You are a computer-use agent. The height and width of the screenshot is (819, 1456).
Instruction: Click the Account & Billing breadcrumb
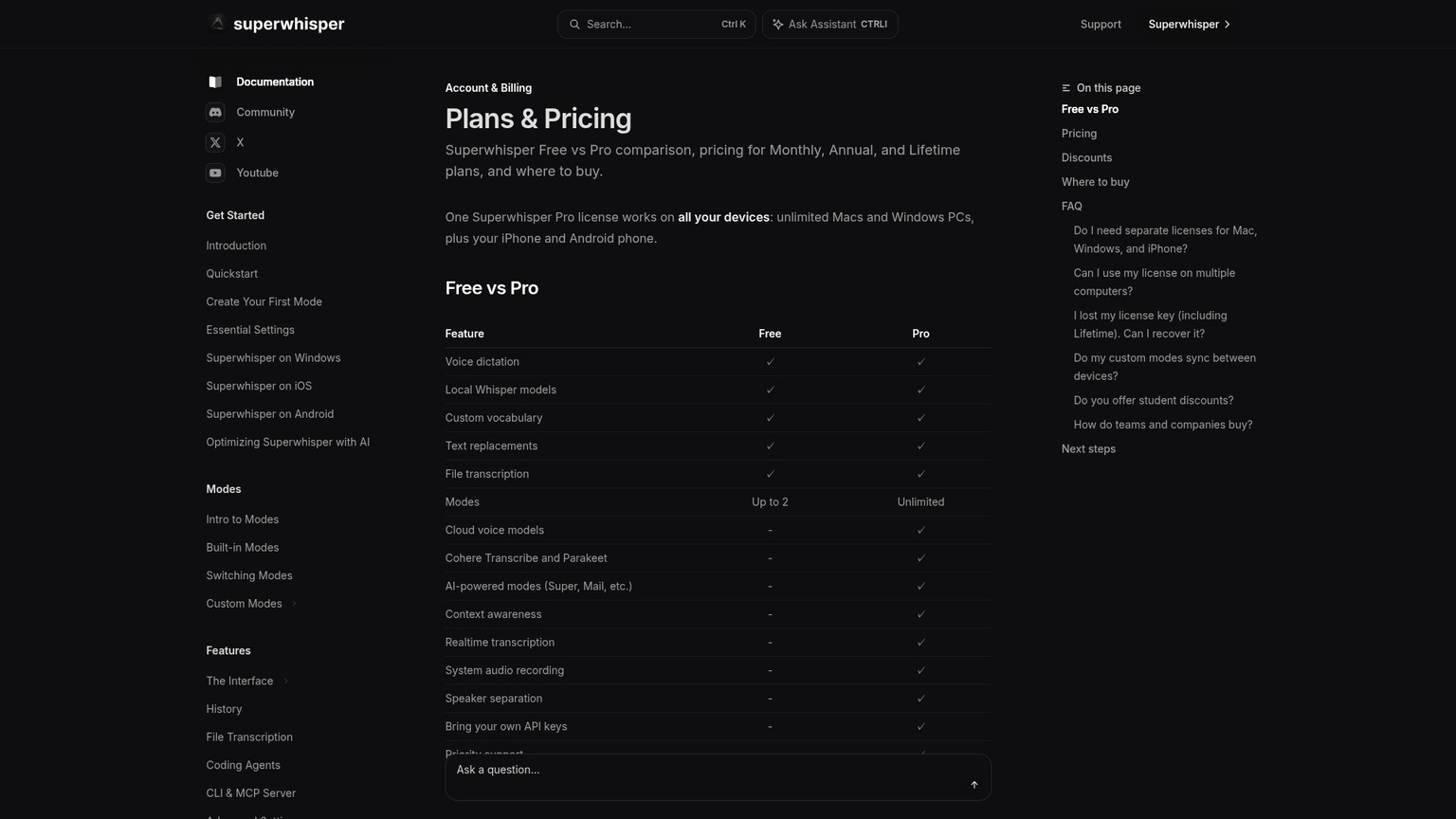click(x=488, y=88)
